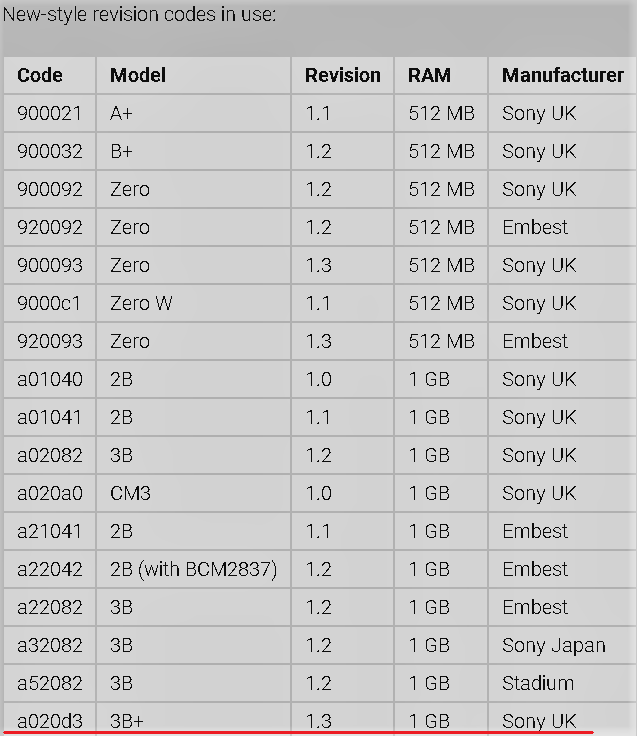Select the A+ model cell
Screen dimensions: 637x736
tap(193, 113)
